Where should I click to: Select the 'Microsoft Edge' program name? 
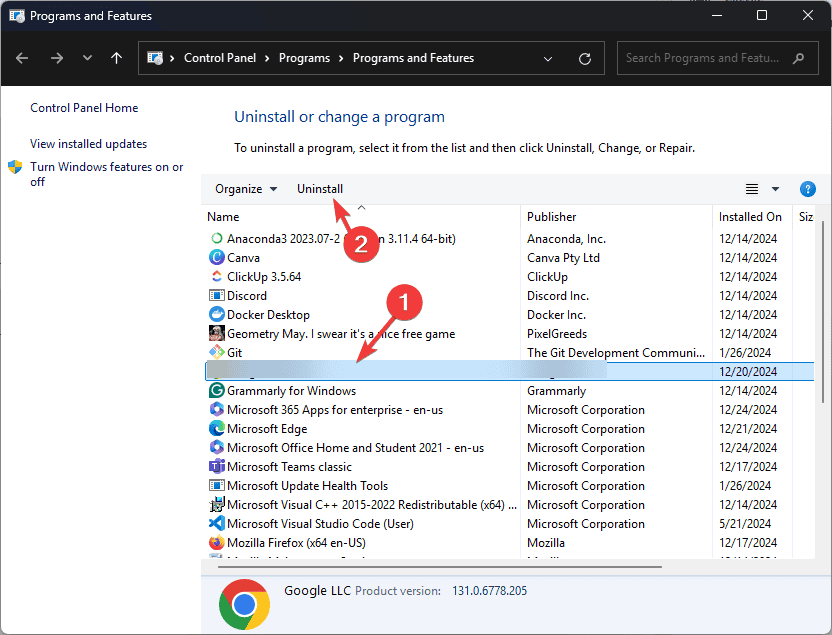click(x=267, y=429)
